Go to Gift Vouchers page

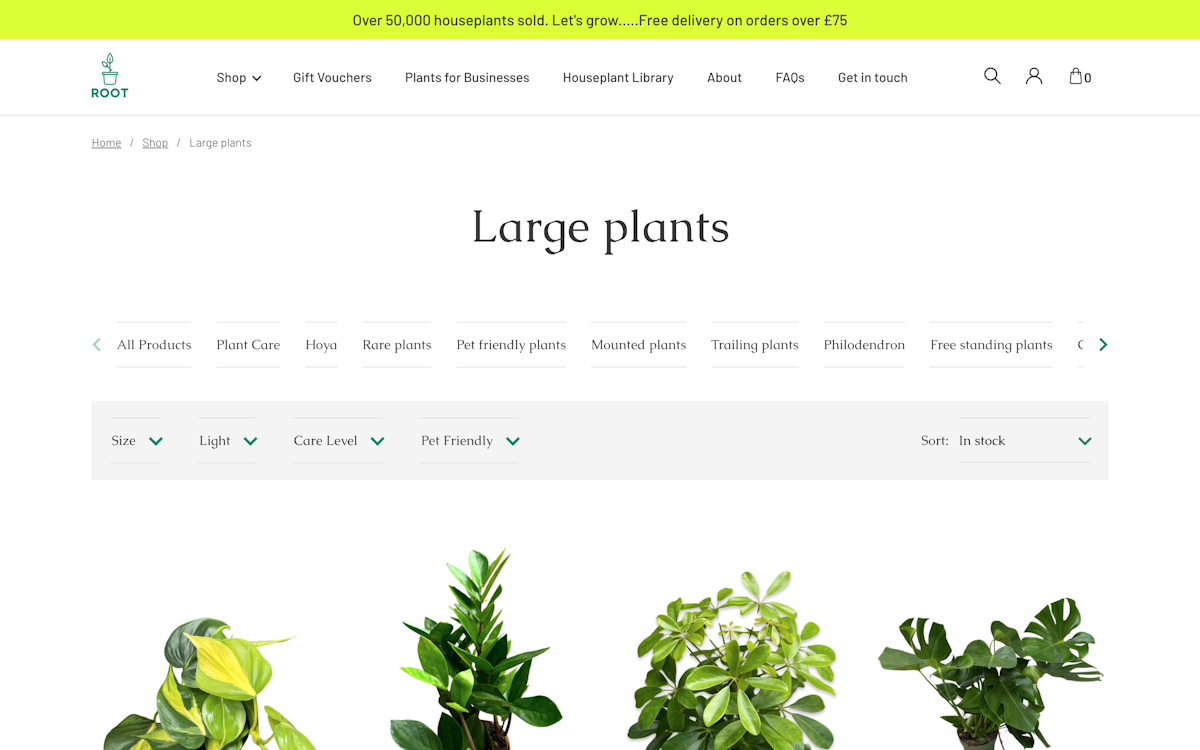pyautogui.click(x=332, y=77)
